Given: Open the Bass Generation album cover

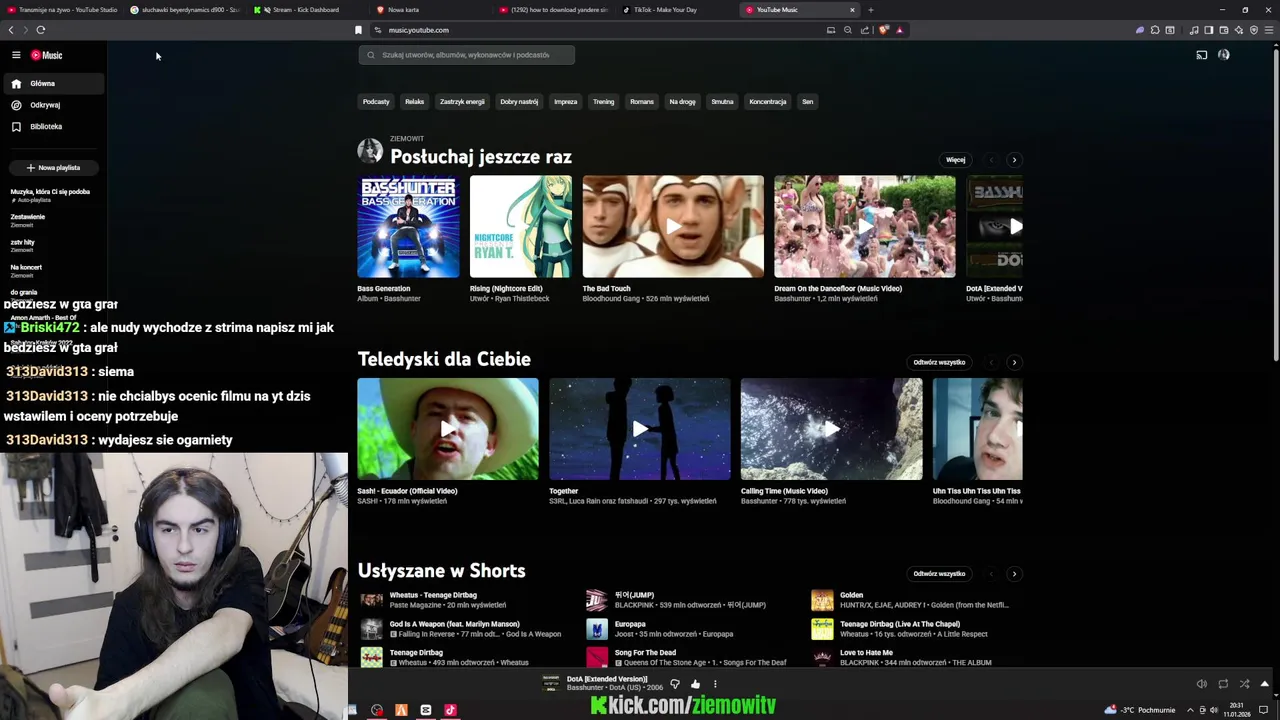Looking at the screenshot, I should [x=408, y=227].
